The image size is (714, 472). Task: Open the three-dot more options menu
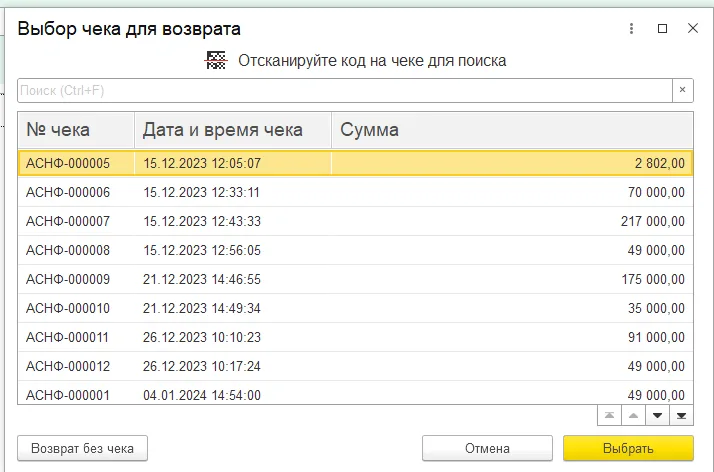[631, 29]
